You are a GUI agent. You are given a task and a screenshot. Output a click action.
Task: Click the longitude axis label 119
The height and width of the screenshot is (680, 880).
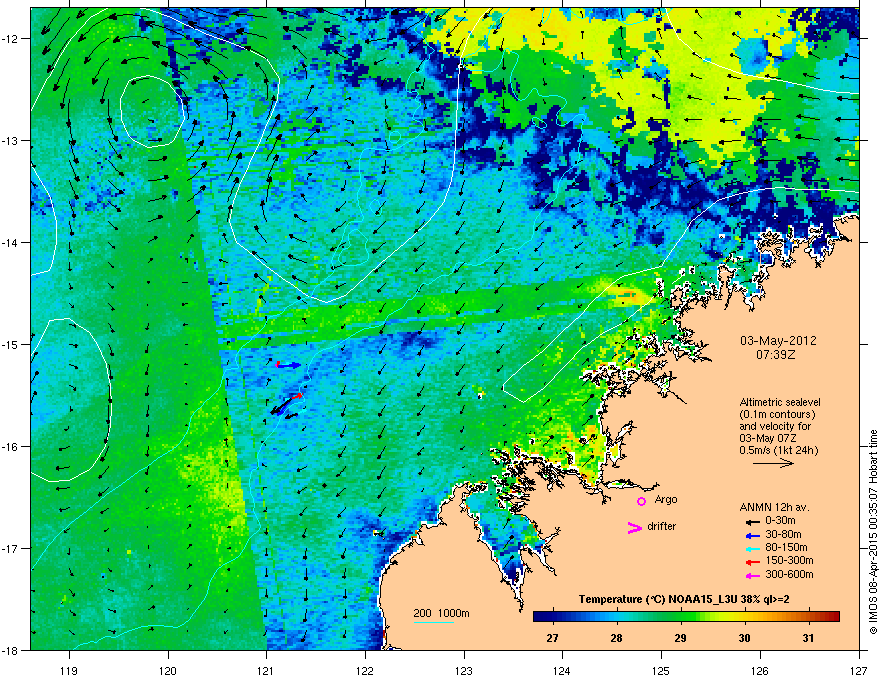coord(69,670)
